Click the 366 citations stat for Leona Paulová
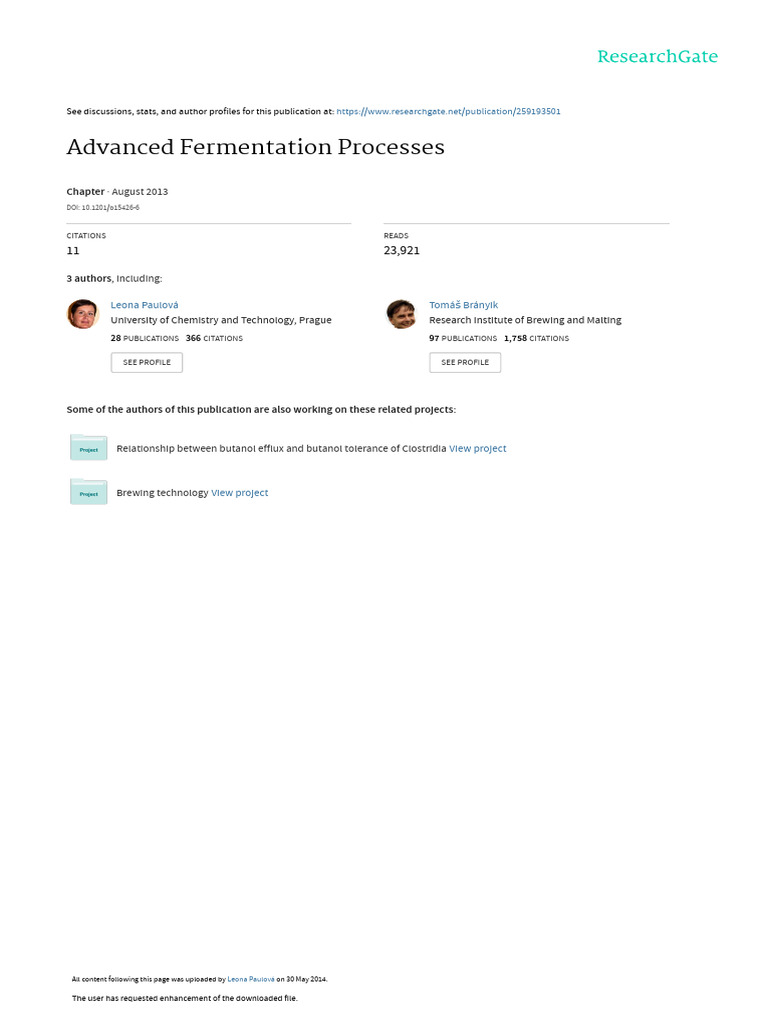The height and width of the screenshot is (1024, 768). coord(214,338)
